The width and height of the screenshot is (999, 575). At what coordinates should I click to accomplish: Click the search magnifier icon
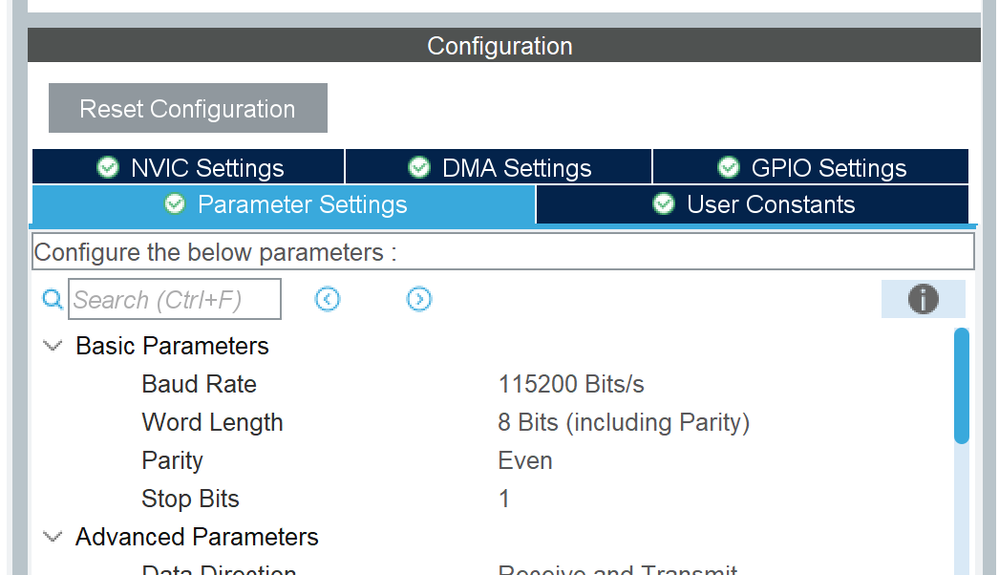point(52,299)
